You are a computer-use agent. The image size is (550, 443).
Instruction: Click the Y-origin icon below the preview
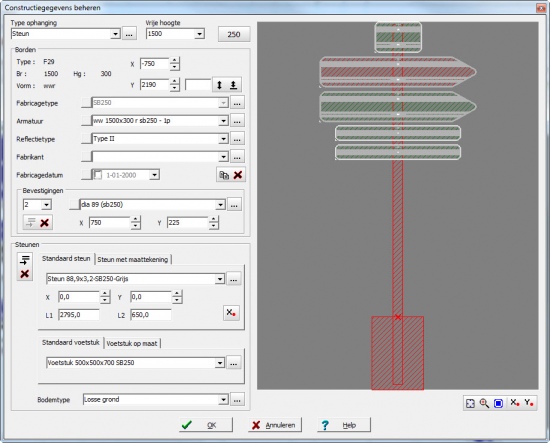pos(529,403)
